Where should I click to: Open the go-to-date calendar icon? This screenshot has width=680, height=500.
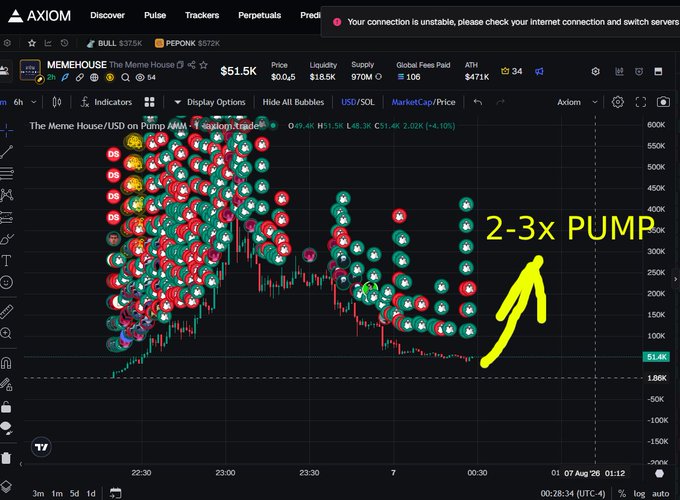point(115,493)
